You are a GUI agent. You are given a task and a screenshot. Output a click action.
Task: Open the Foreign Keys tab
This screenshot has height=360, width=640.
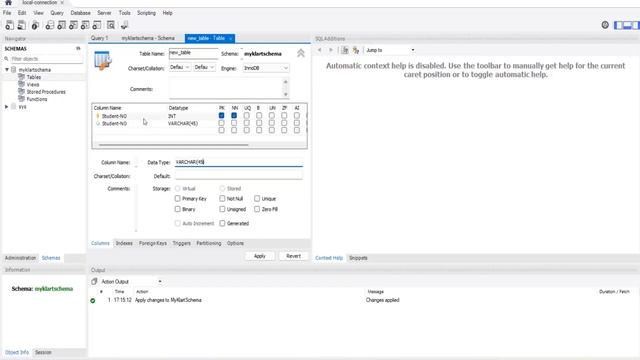point(153,243)
